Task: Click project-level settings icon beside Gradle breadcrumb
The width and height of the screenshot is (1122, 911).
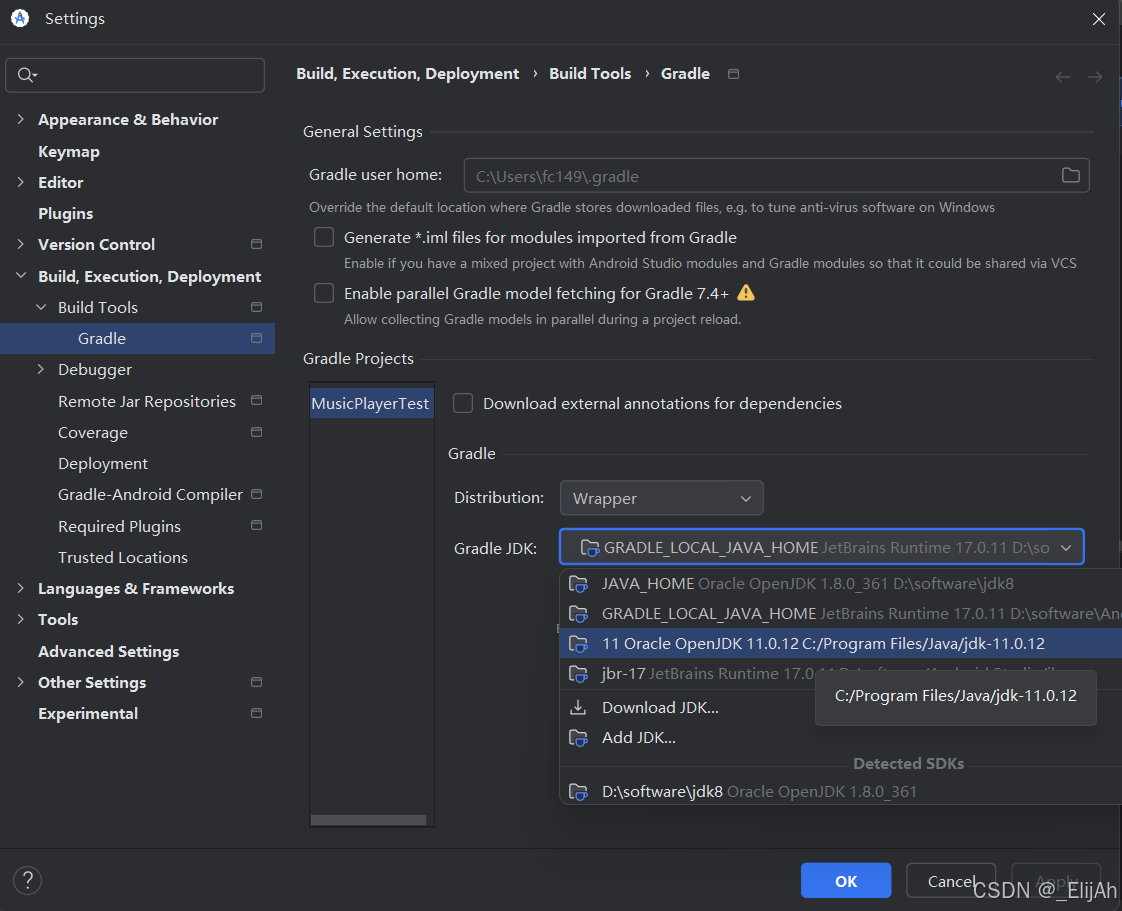Action: [x=733, y=74]
